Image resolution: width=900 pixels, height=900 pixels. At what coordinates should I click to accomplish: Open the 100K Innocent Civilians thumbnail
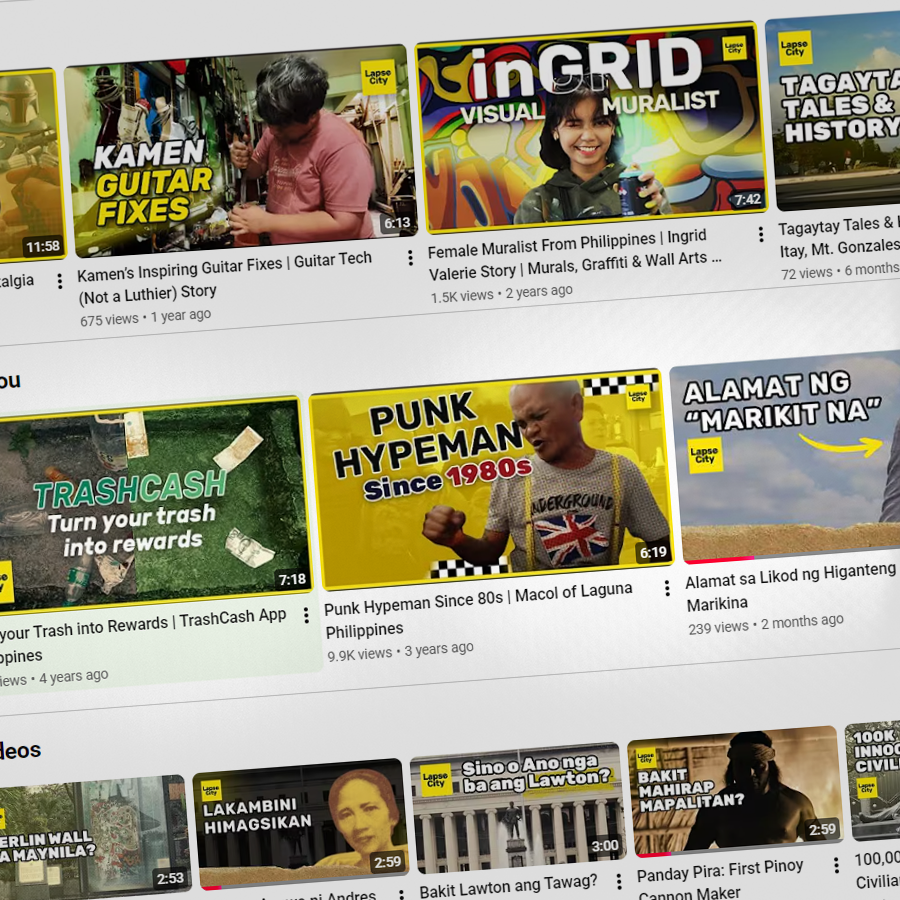[874, 779]
